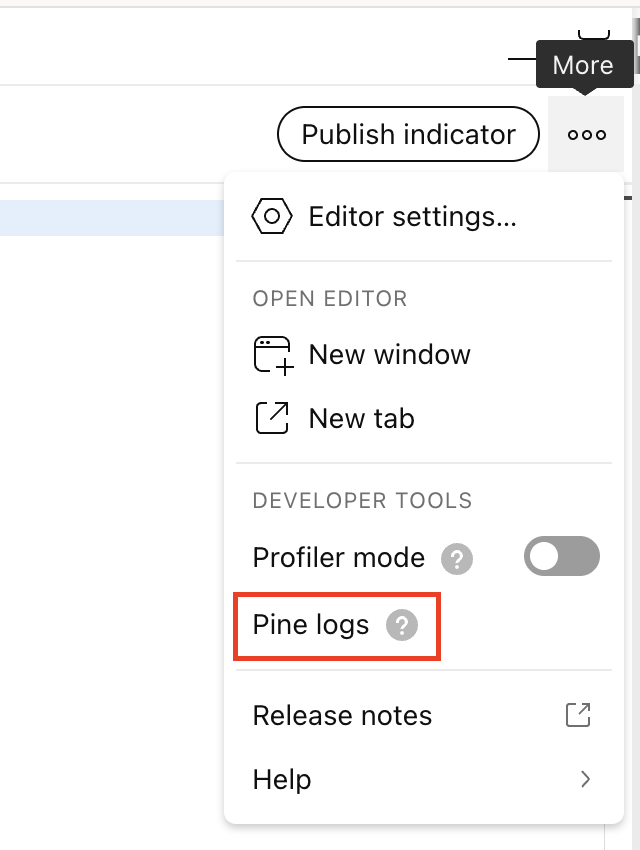Image resolution: width=640 pixels, height=850 pixels.
Task: Click the Profiler mode help question mark
Action: point(457,558)
